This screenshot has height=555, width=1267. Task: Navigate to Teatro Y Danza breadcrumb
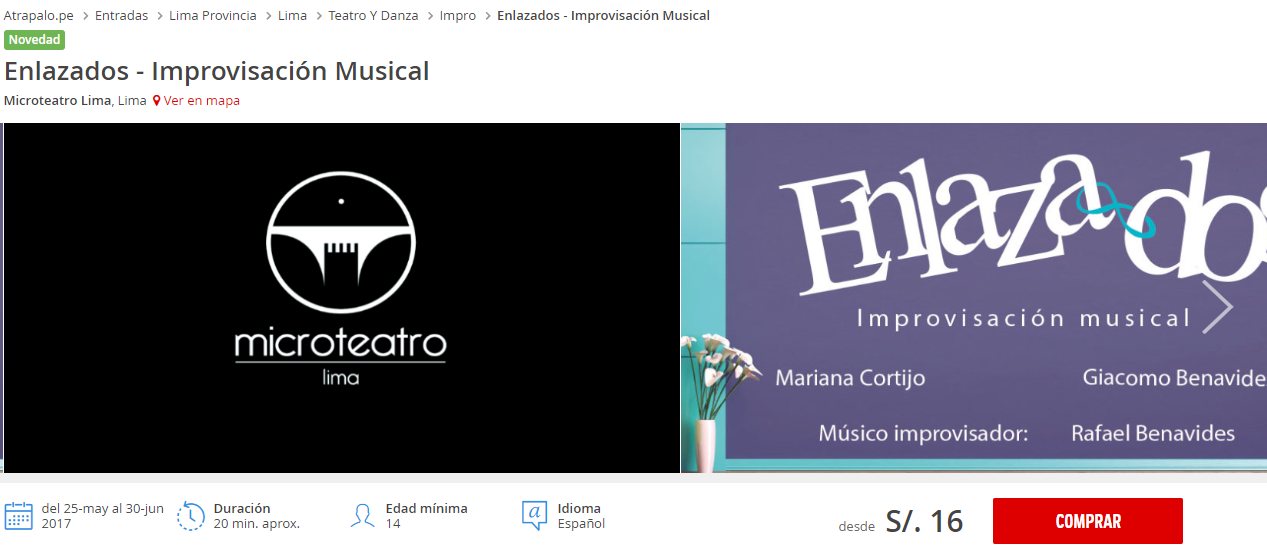373,15
